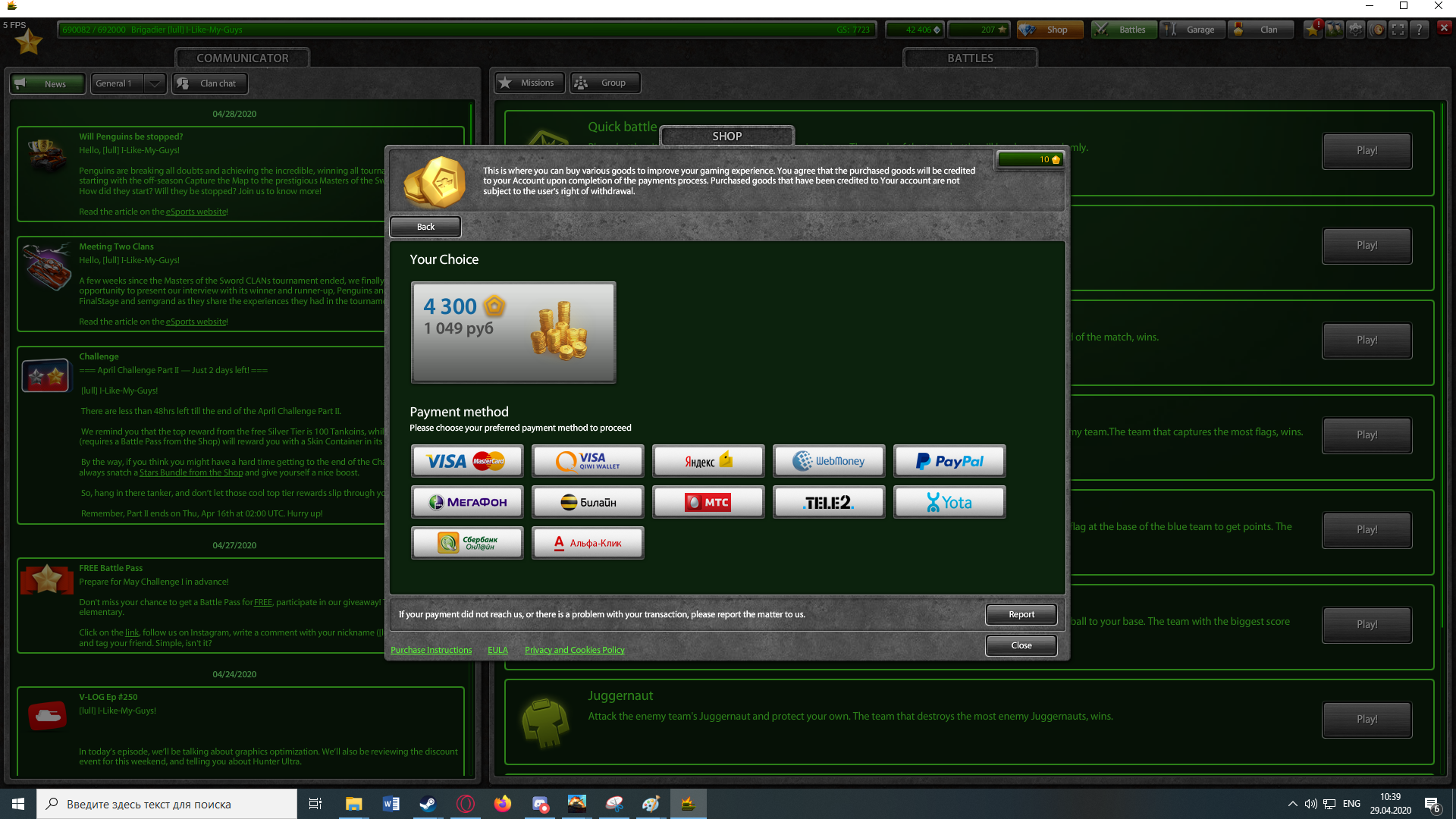Switch the ENG input language indicator
This screenshot has height=819, width=1456.
[x=1351, y=804]
